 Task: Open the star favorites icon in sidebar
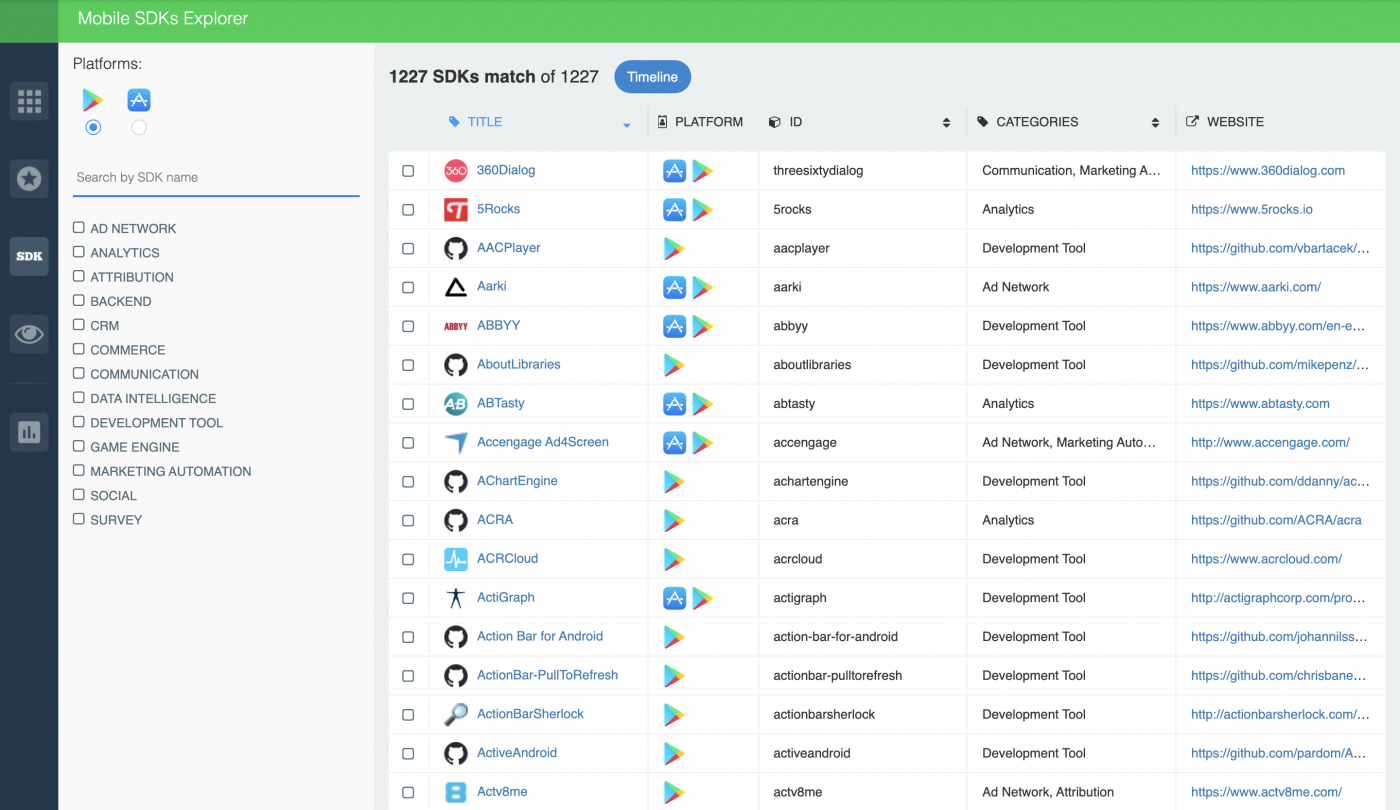29,179
